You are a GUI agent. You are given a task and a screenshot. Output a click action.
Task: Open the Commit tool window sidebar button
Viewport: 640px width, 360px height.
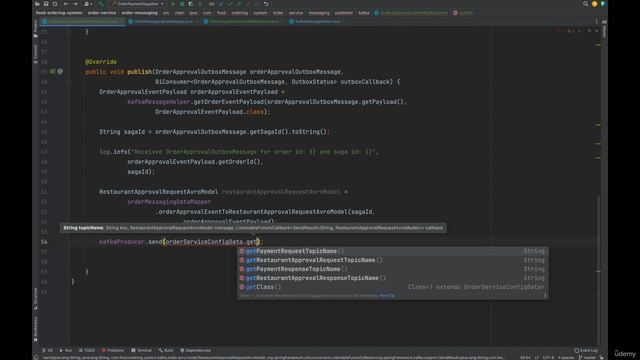[x=36, y=54]
